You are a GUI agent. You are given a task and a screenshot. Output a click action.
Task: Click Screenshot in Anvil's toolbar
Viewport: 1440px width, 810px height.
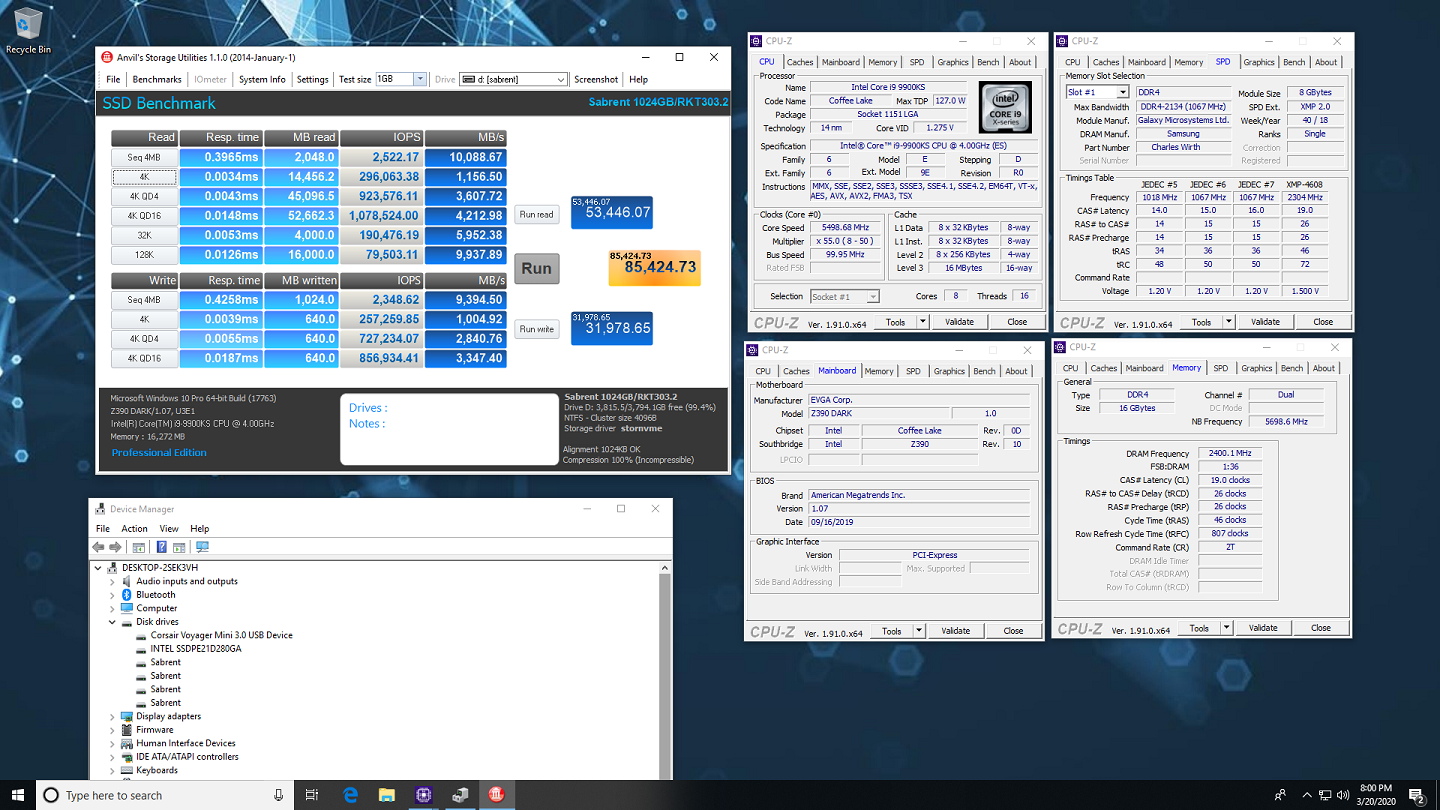(x=596, y=79)
